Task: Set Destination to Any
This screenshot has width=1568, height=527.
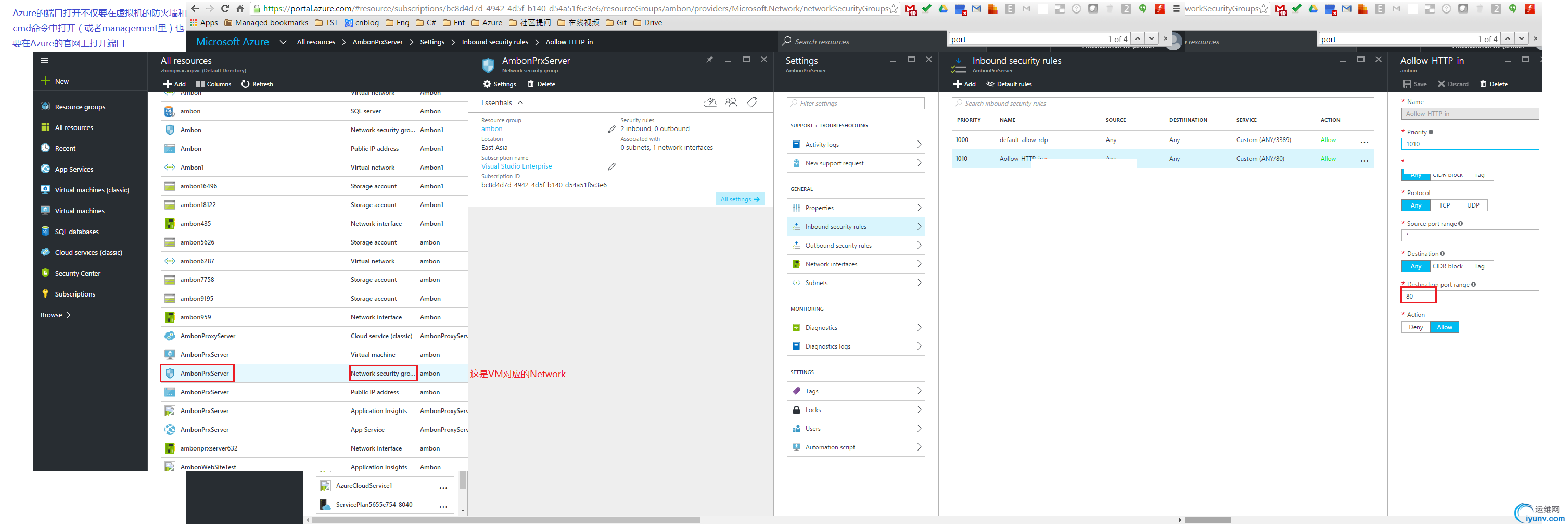Action: point(1416,266)
